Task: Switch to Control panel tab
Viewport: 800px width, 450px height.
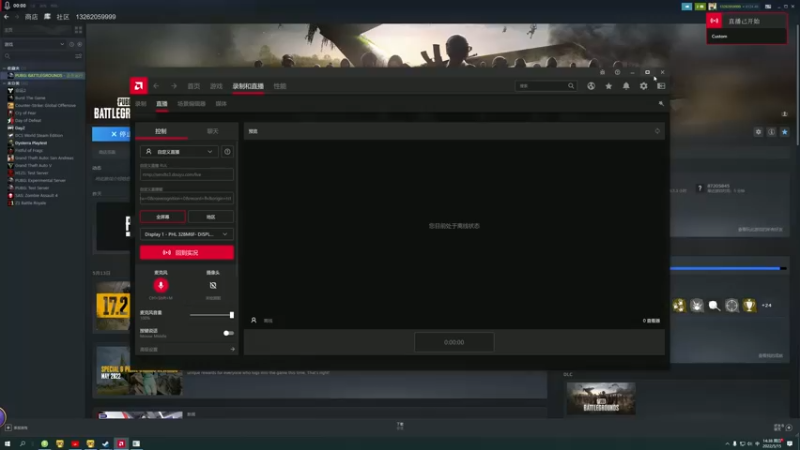Action: coord(161,131)
